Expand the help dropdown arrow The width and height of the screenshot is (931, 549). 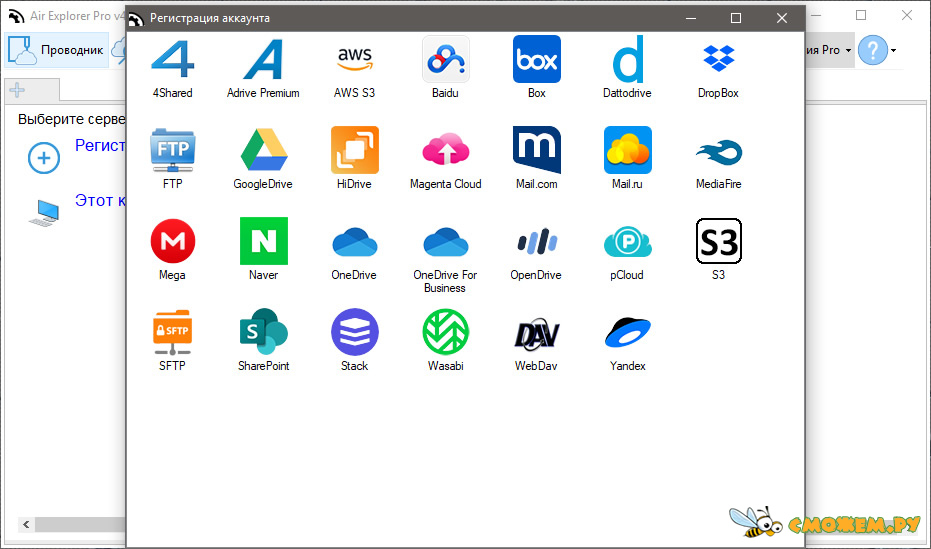click(x=894, y=50)
